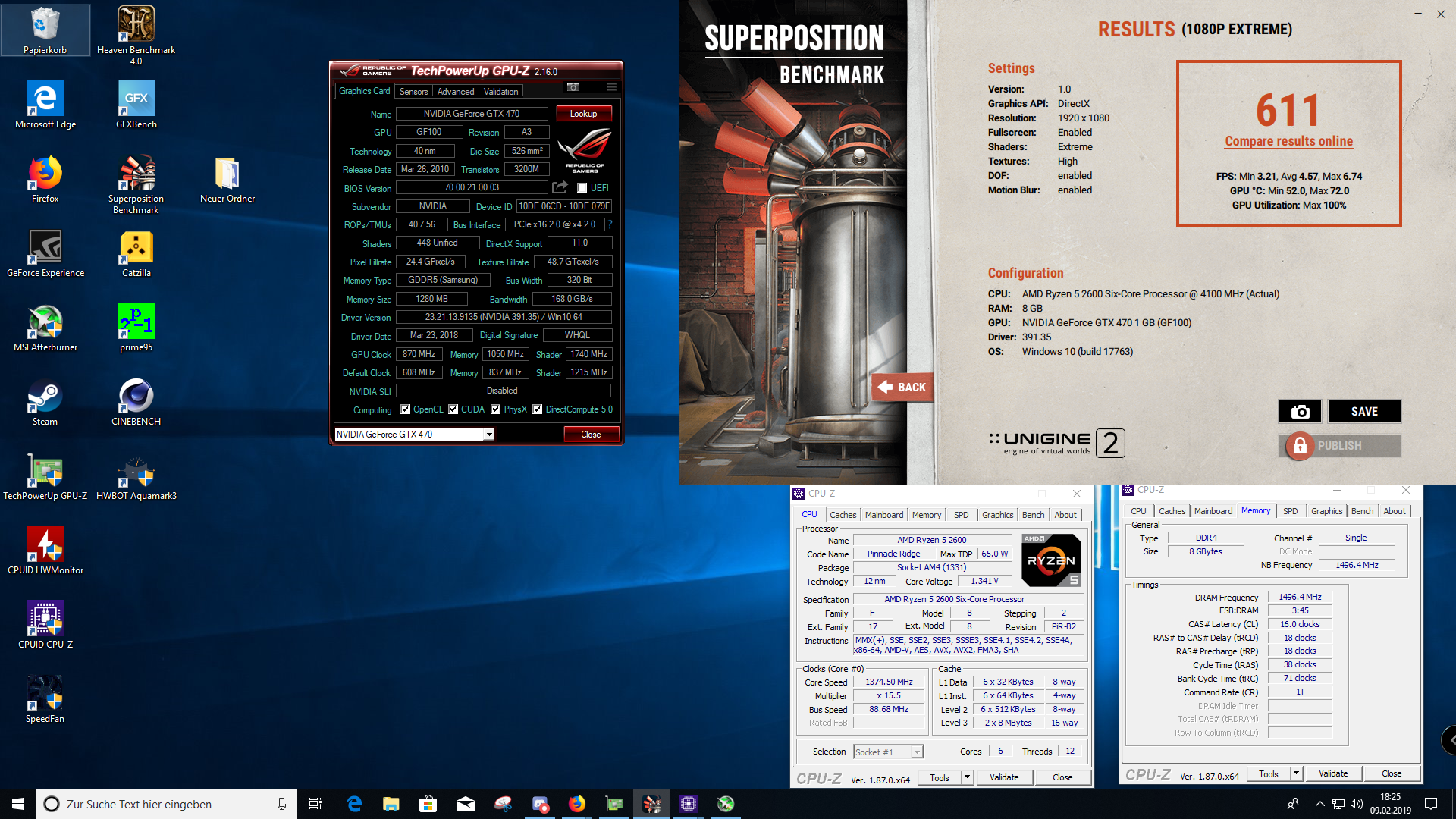Switch to Advanced tab in GPU-Z
This screenshot has height=819, width=1456.
456,92
